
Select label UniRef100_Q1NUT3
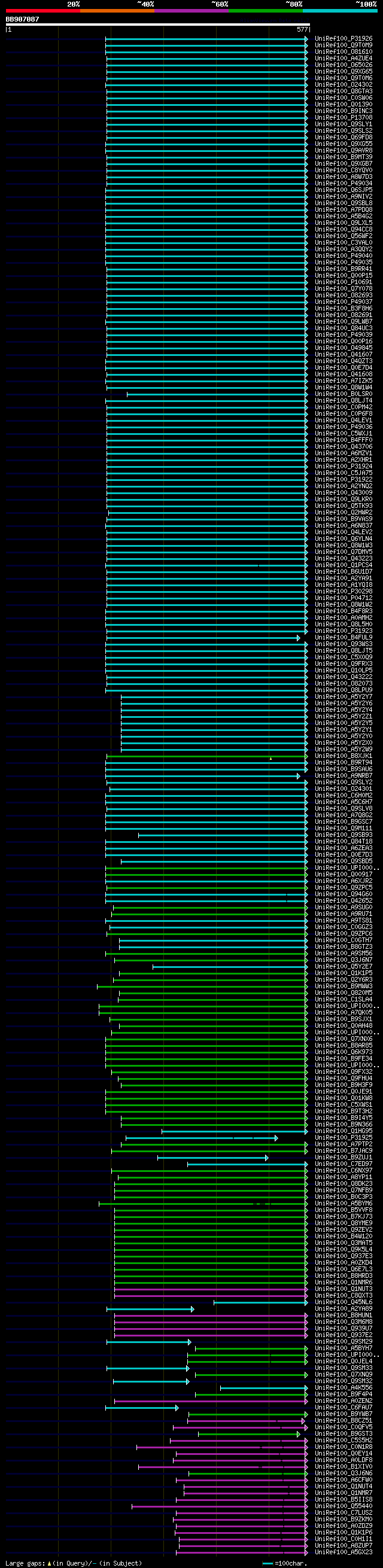click(x=344, y=1289)
